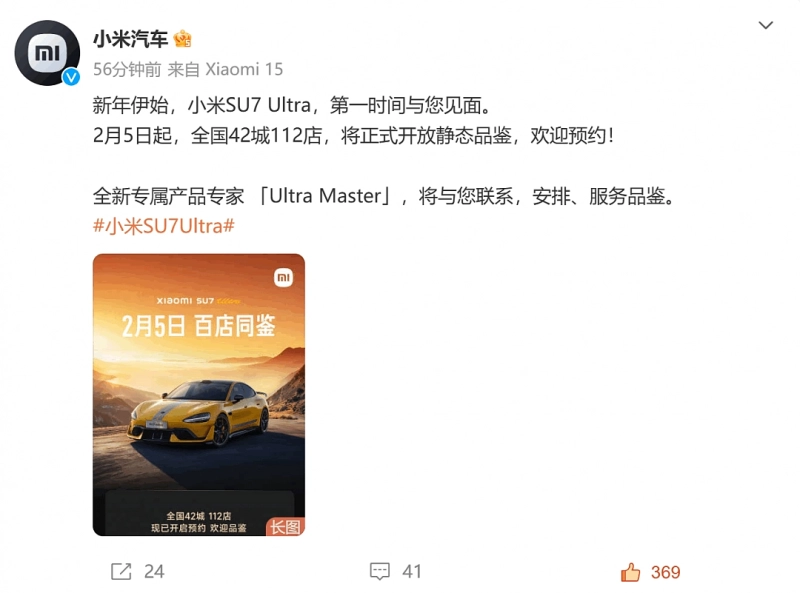800x593 pixels.
Task: Click the repost count 24
Action: [x=154, y=572]
